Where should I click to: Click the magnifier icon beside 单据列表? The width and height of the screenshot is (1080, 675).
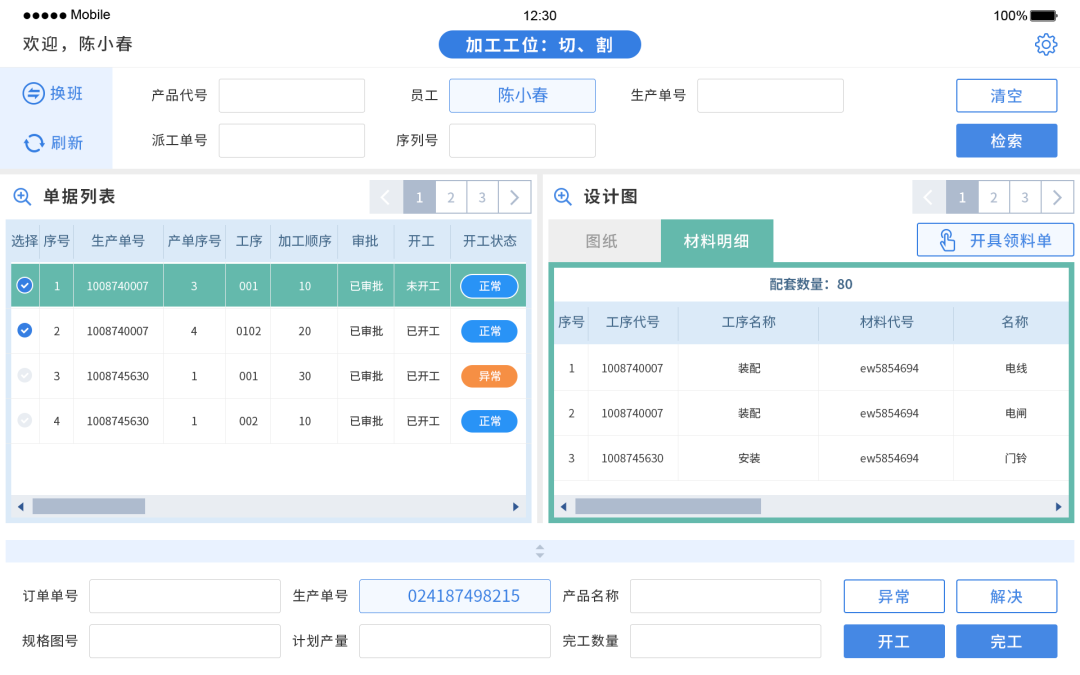(22, 196)
